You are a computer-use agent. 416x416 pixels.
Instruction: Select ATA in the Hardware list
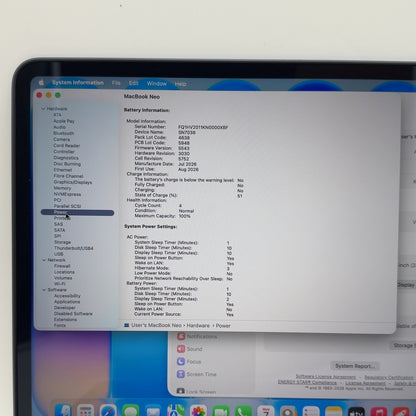(x=57, y=115)
